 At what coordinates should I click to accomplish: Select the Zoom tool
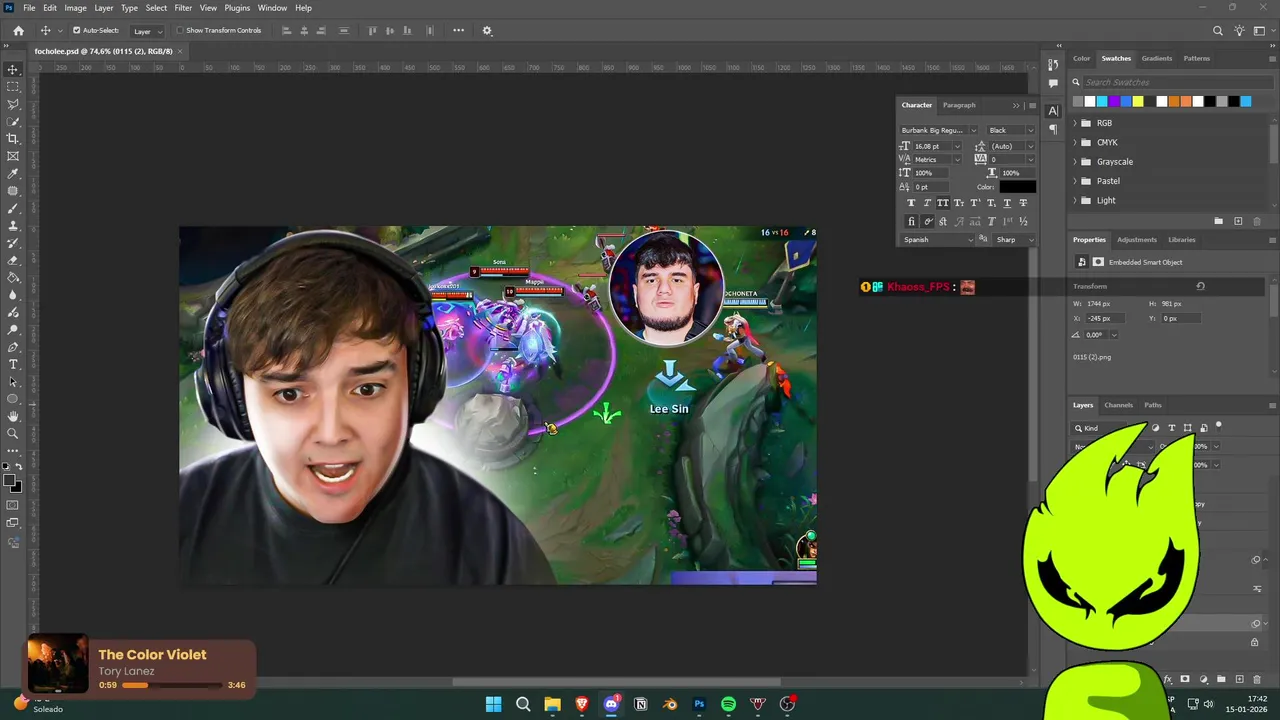pos(13,433)
